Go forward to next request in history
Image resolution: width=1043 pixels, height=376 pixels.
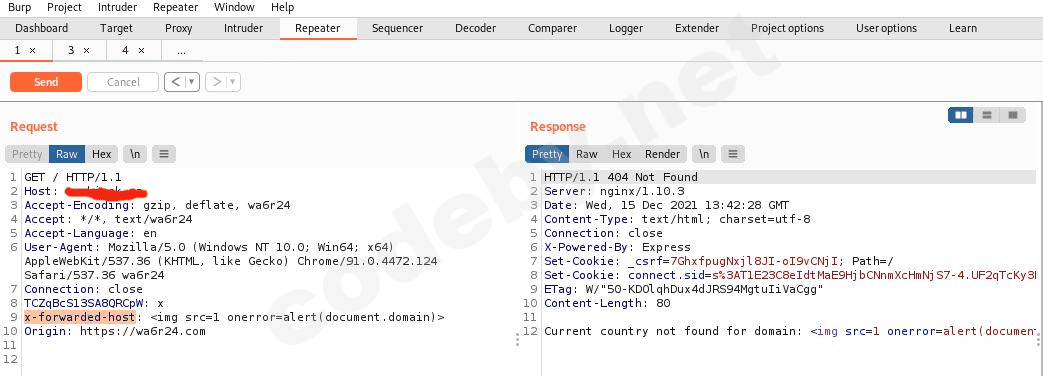tap(216, 82)
